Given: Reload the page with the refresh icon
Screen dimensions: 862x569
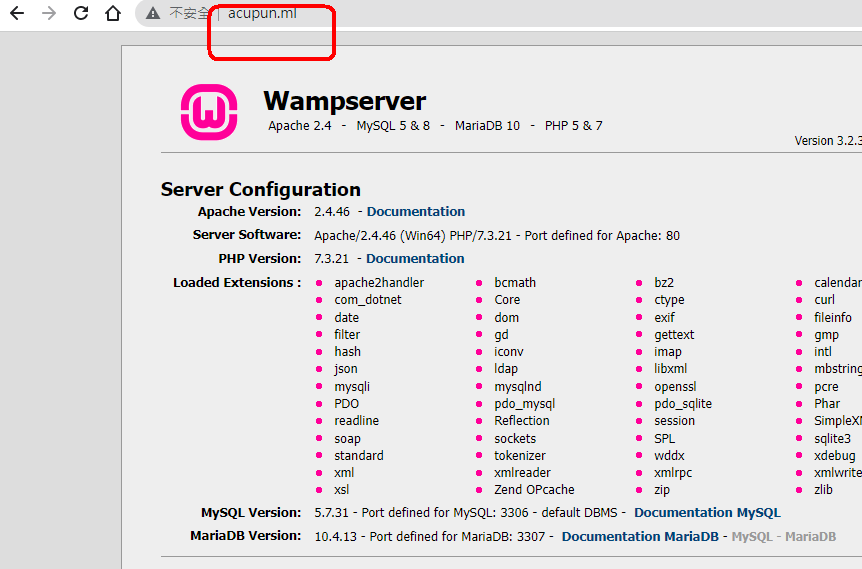Looking at the screenshot, I should (81, 13).
